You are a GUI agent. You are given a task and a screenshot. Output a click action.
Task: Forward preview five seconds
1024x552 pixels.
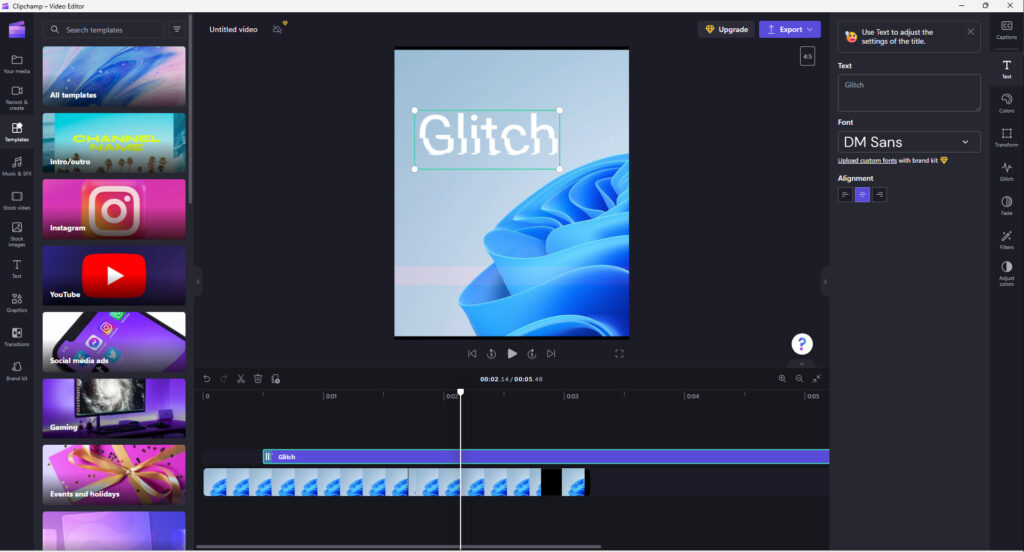coord(532,353)
